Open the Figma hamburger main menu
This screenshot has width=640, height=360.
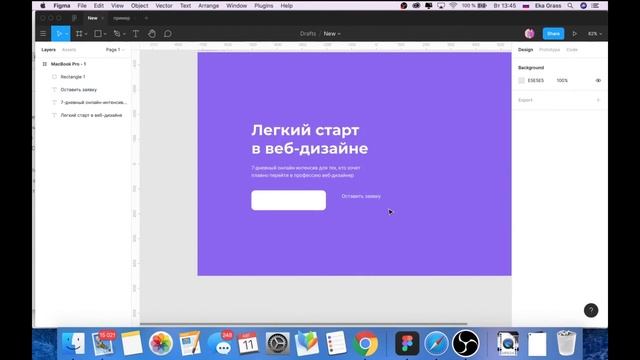(43, 34)
